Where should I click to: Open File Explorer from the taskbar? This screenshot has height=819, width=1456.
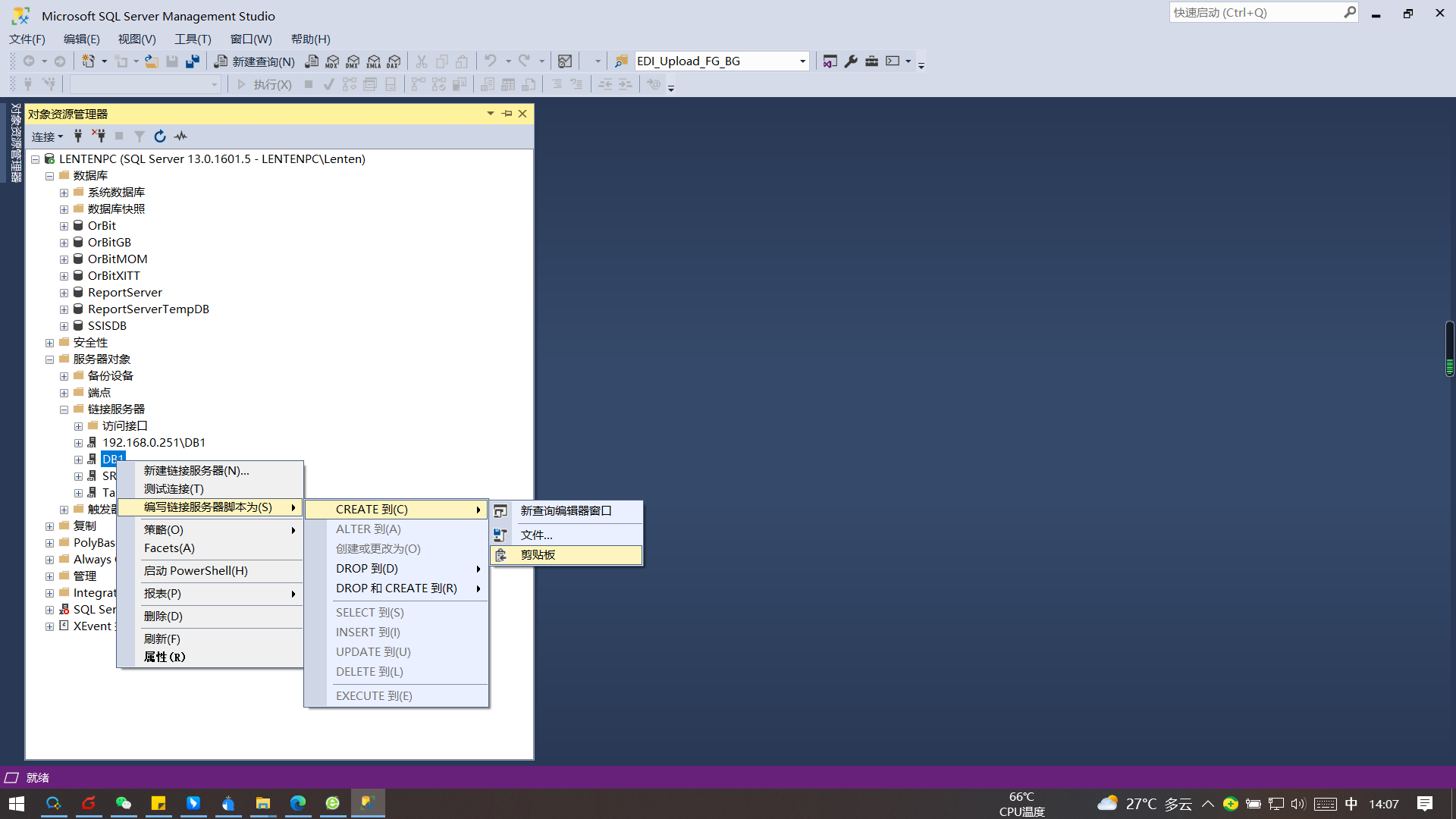point(263,803)
